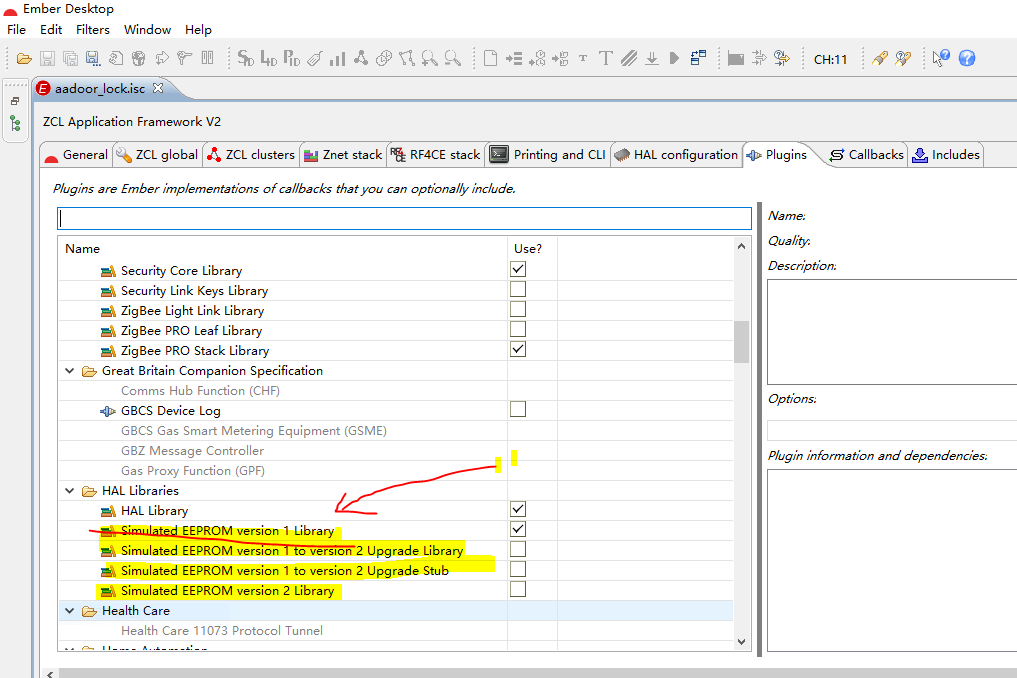
Task: Click the plugin list scroll down arrow
Action: [x=741, y=642]
